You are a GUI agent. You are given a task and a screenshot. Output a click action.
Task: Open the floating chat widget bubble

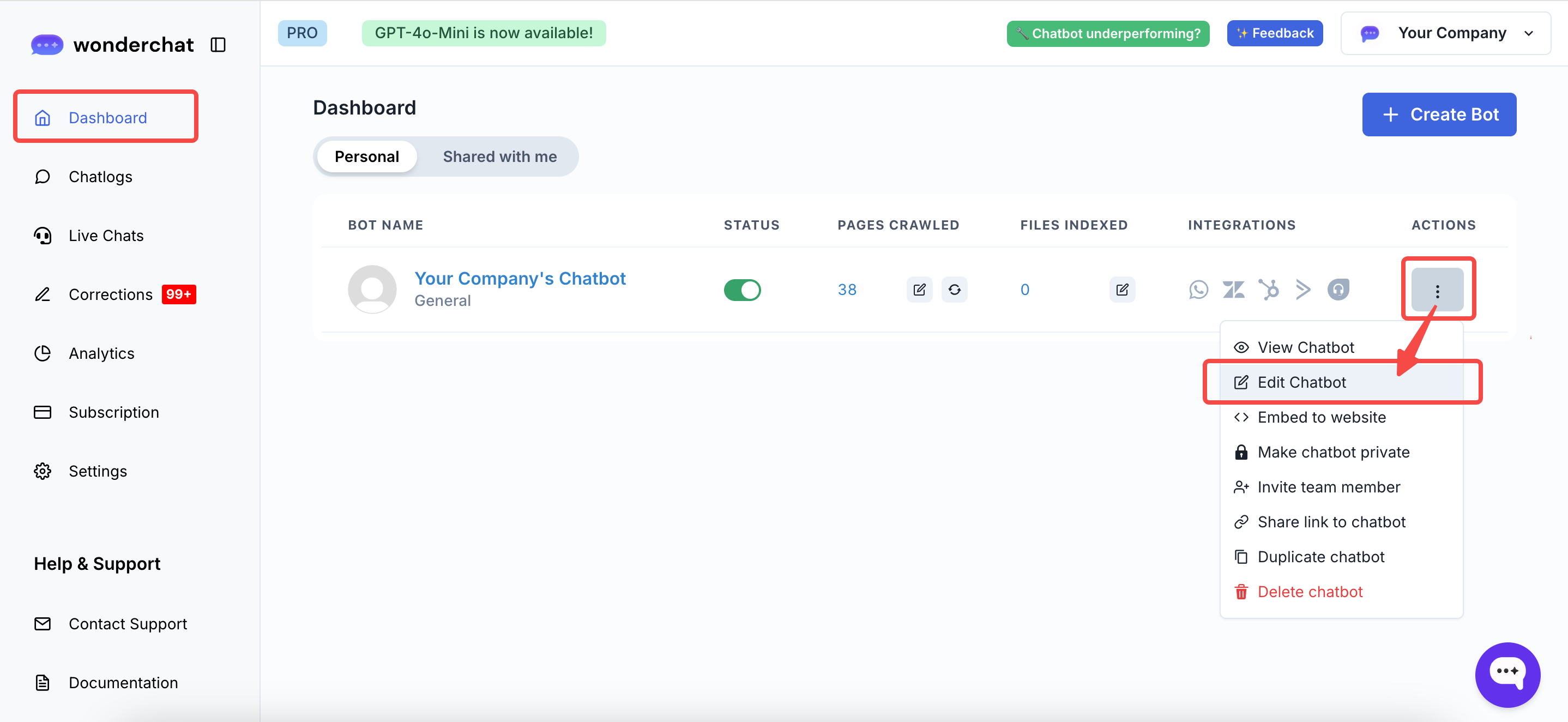coord(1506,674)
